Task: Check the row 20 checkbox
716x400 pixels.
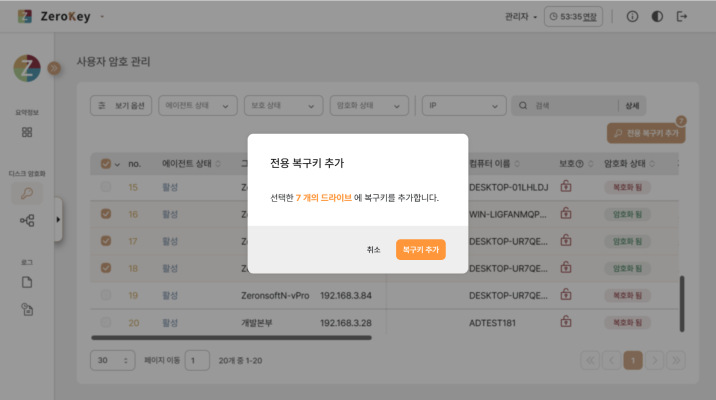Action: tap(106, 322)
